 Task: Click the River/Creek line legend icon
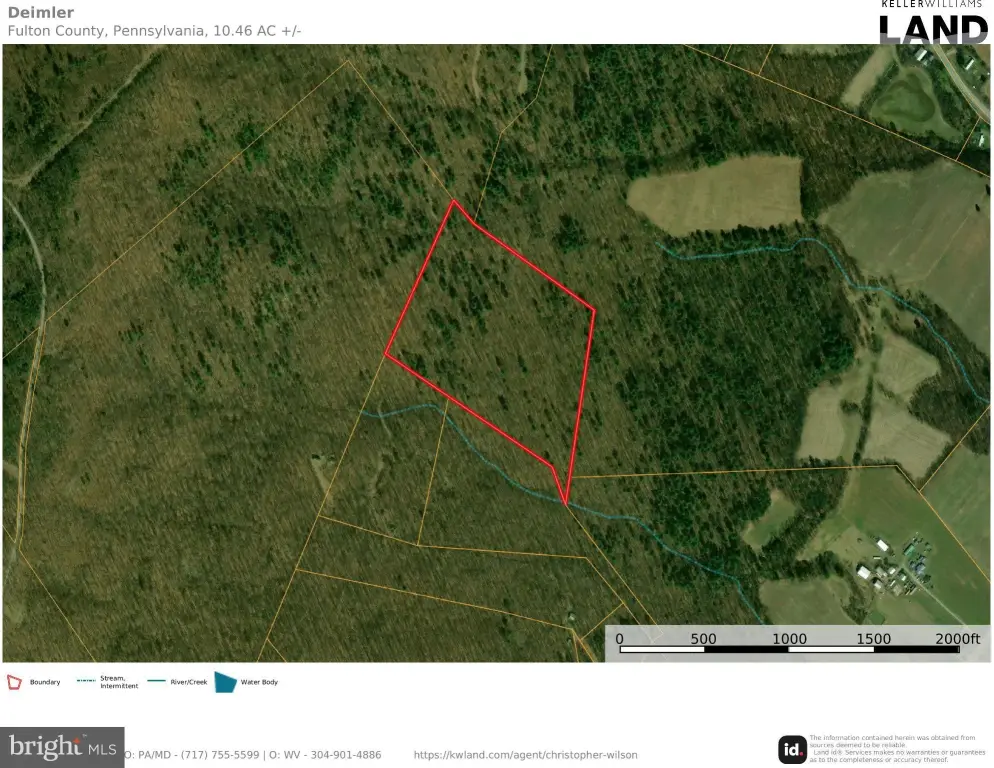click(x=156, y=681)
